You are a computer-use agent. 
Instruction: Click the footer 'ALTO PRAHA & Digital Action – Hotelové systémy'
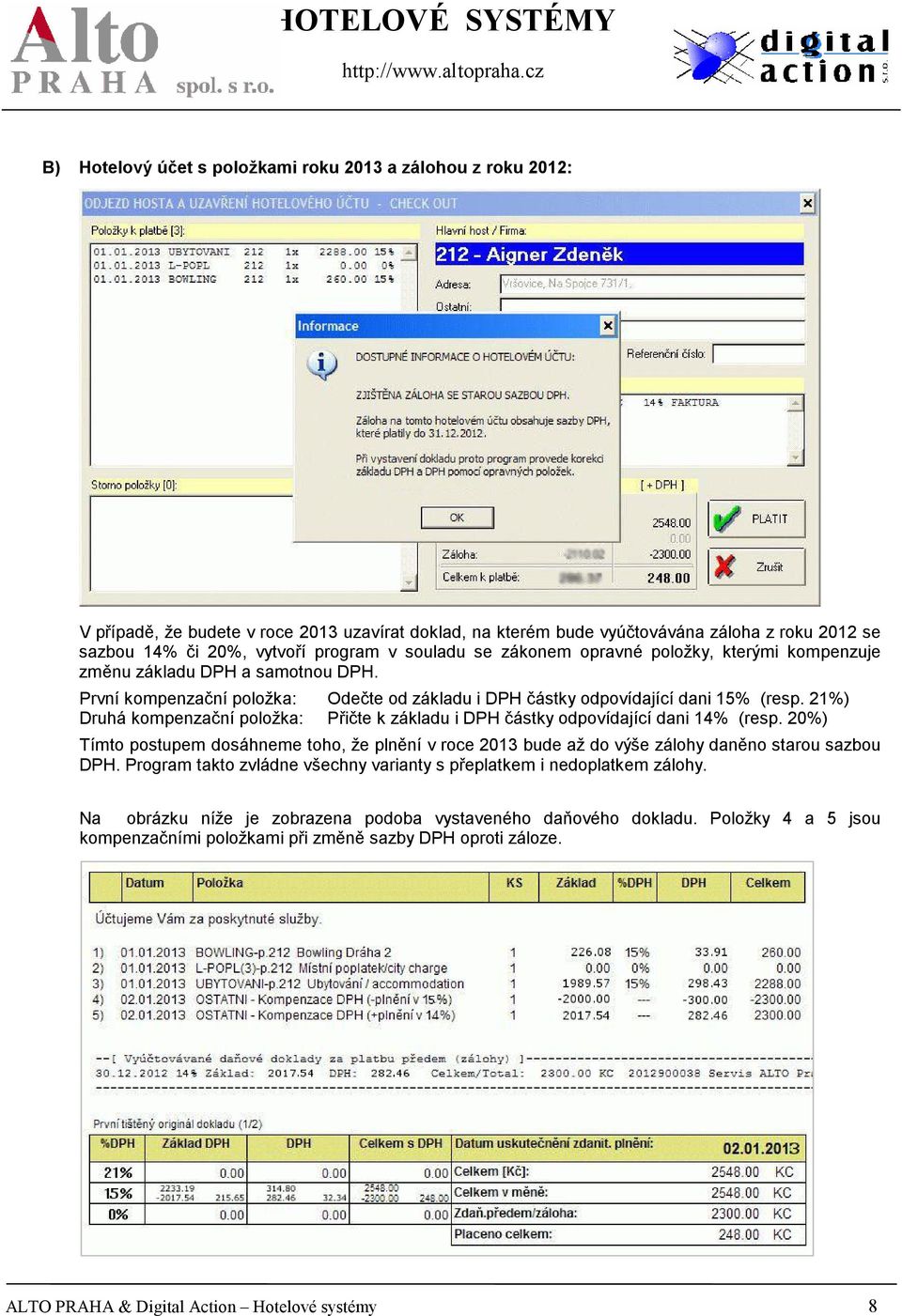pos(191,1307)
